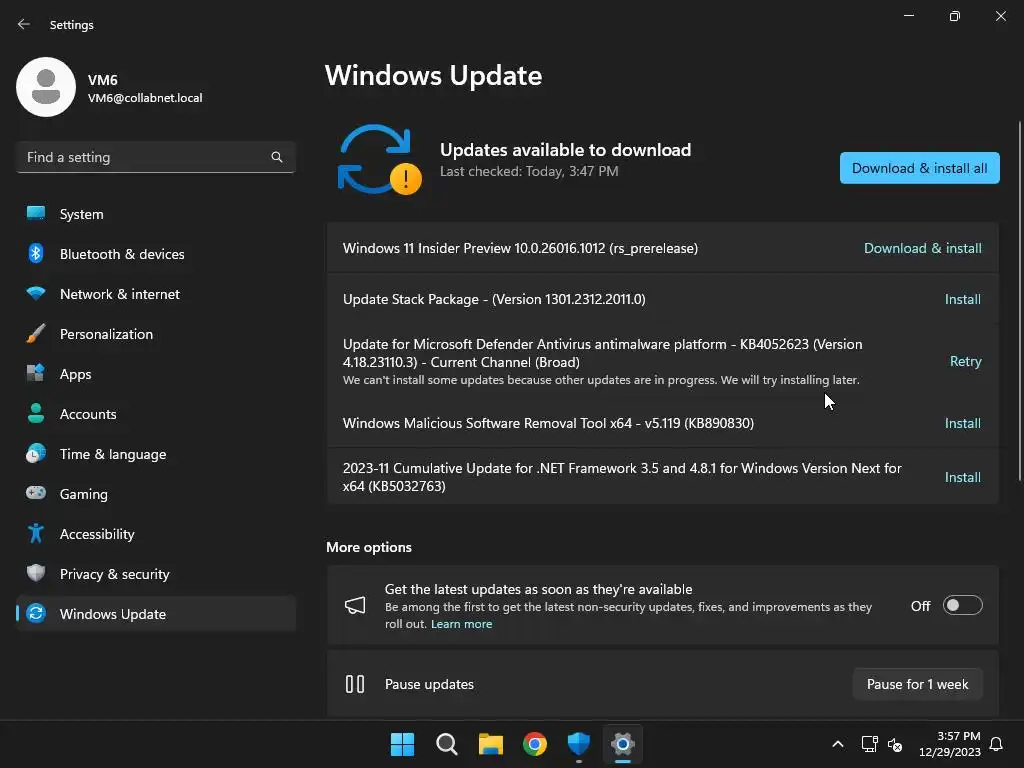Click the network status tray icon
Image resolution: width=1024 pixels, height=768 pixels.
tap(869, 744)
